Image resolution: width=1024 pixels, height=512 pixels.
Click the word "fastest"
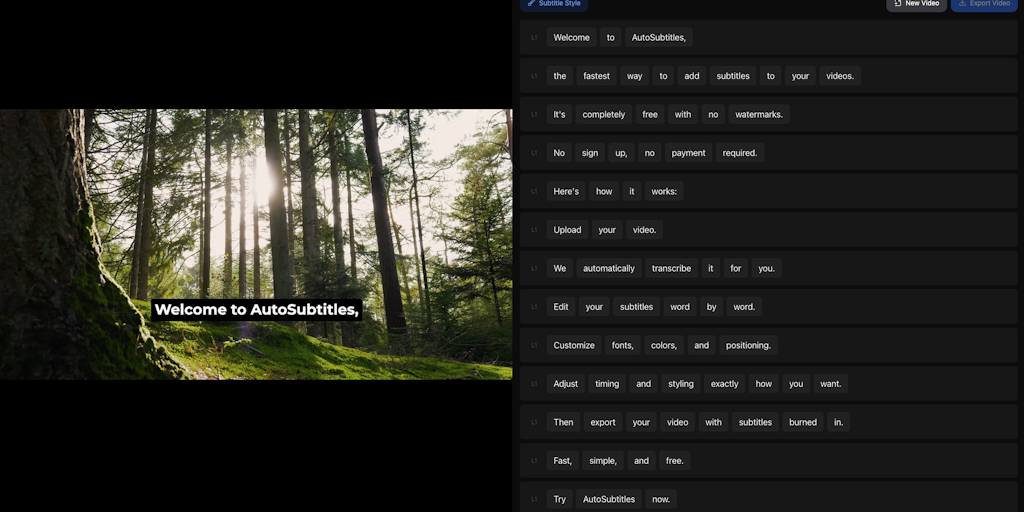pos(596,76)
